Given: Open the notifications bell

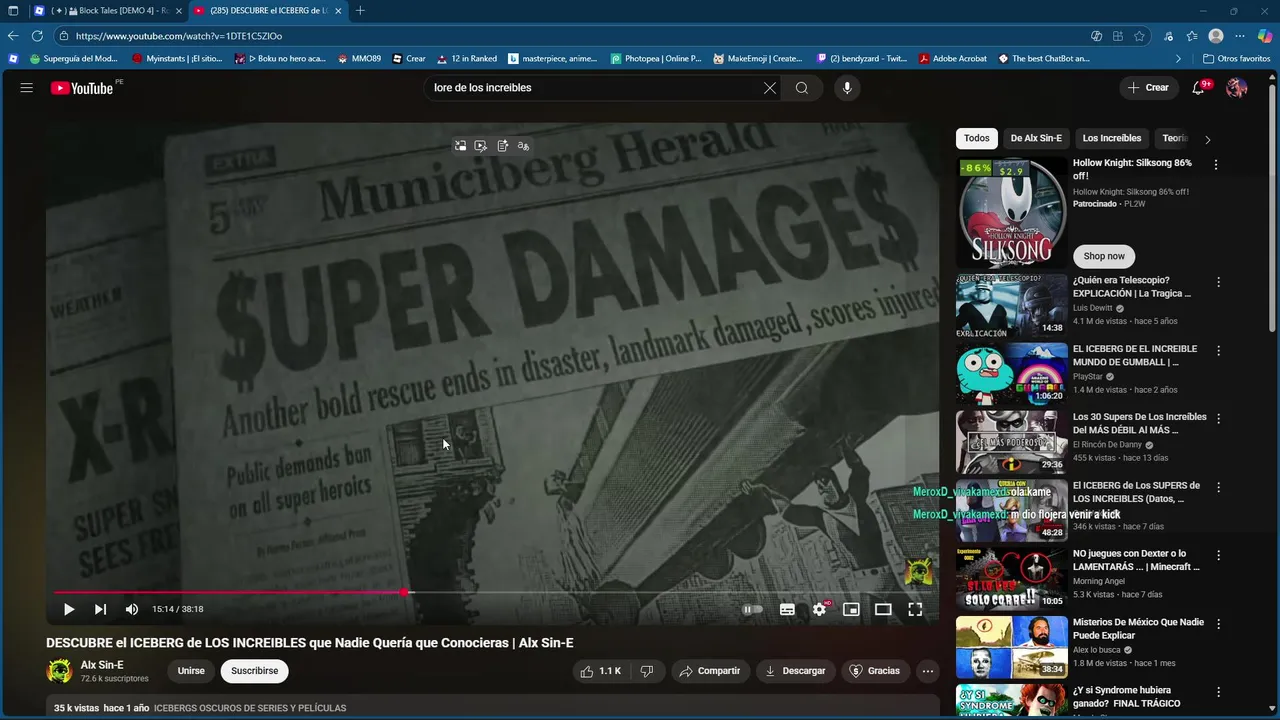Looking at the screenshot, I should (1199, 88).
